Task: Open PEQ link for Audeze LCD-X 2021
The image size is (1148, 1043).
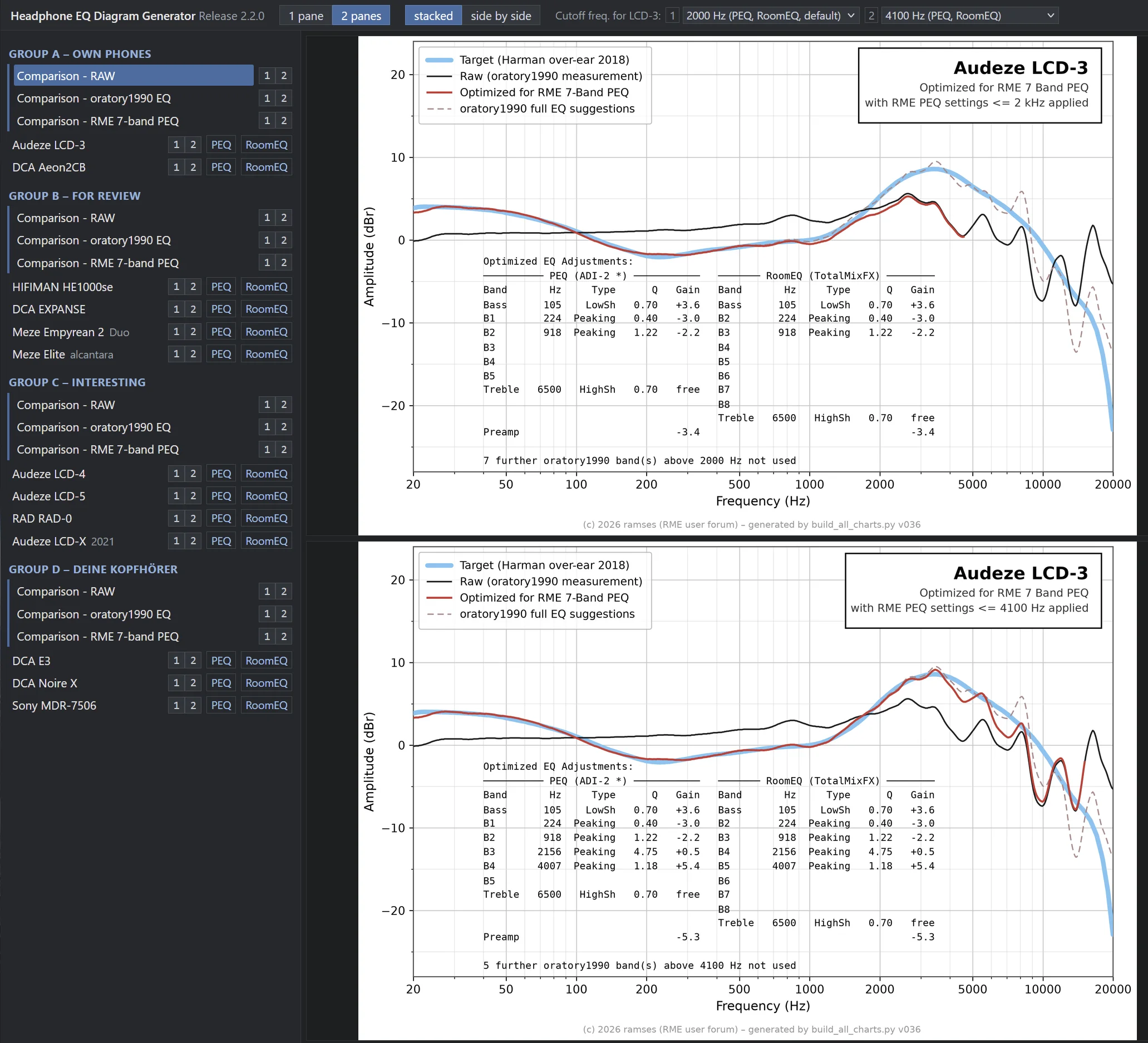Action: click(221, 541)
